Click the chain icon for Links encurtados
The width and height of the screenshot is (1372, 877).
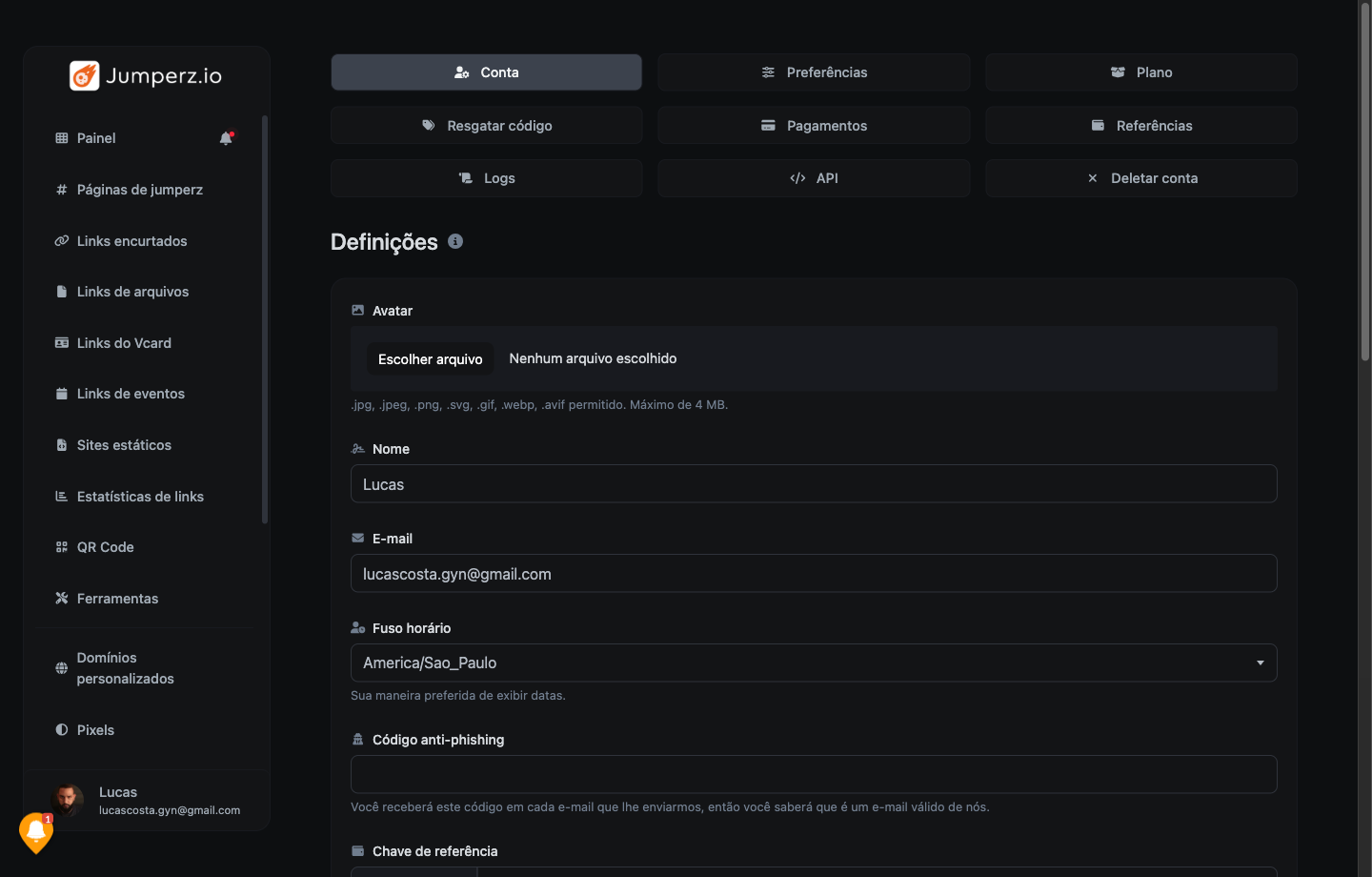click(62, 241)
